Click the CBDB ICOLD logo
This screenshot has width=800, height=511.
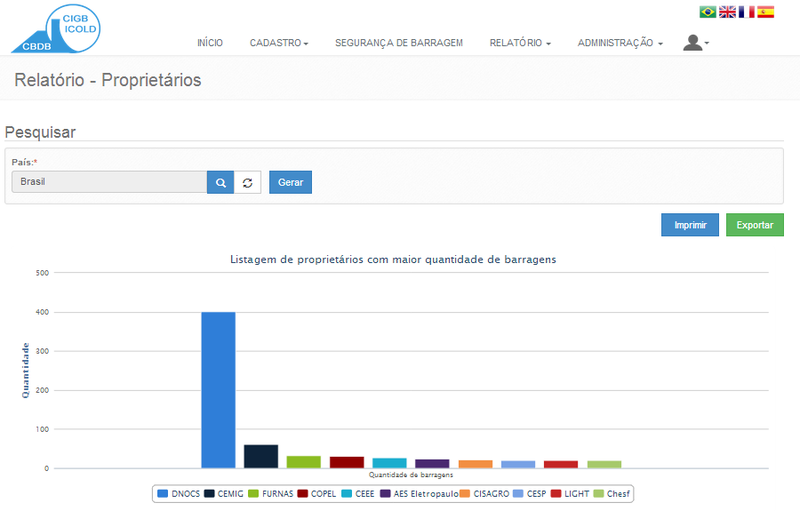click(56, 28)
